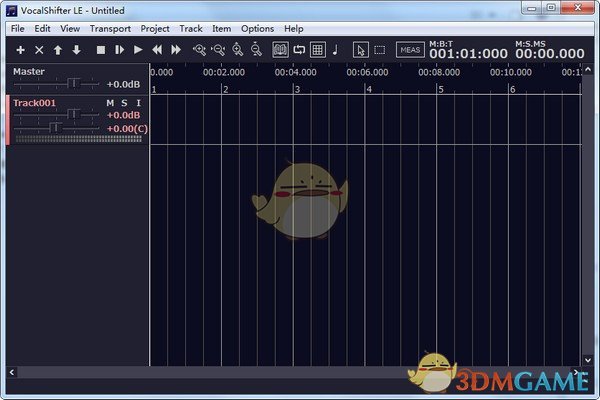Open the View menu
Viewport: 600px width, 400px height.
tap(70, 29)
